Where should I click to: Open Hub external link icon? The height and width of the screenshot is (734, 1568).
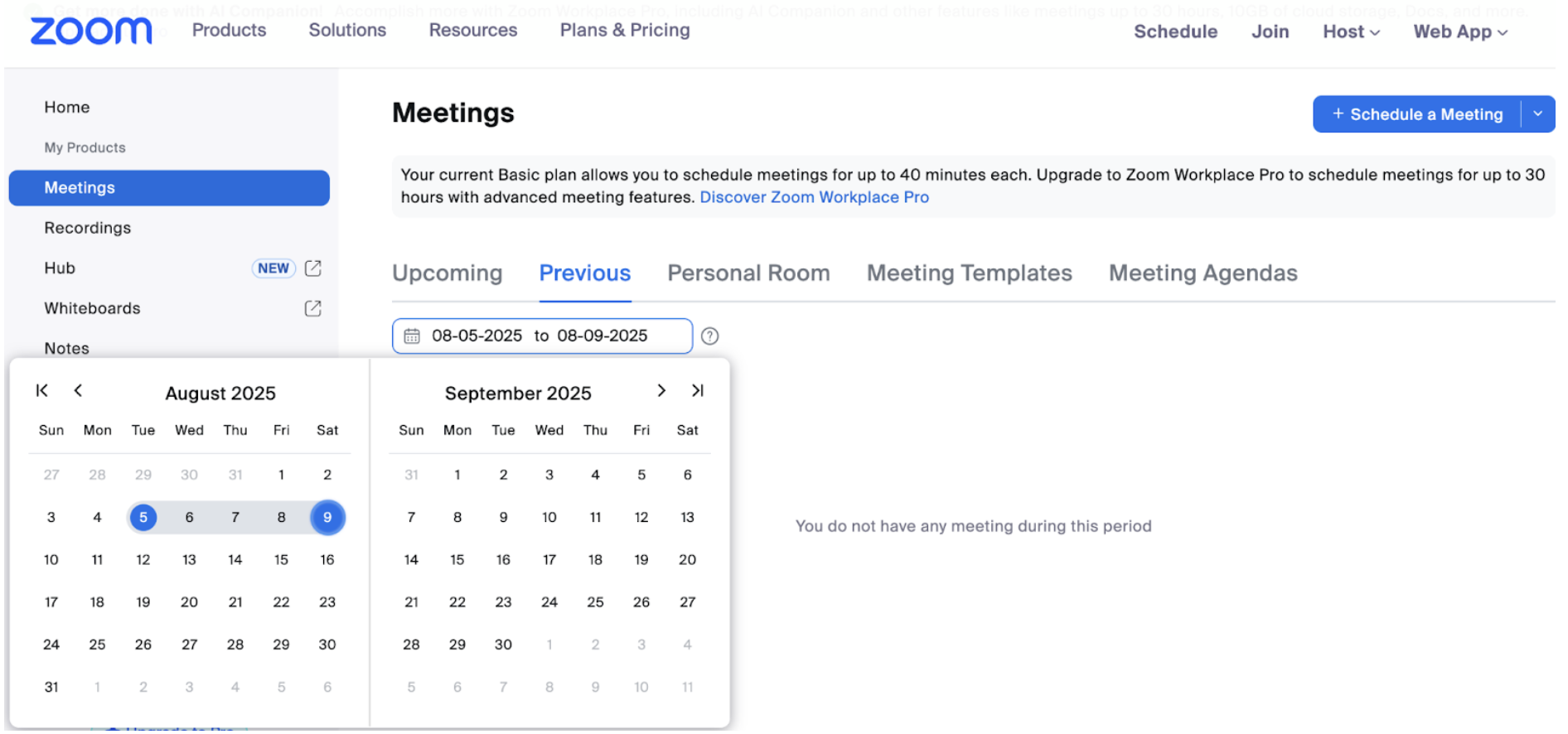click(x=312, y=268)
